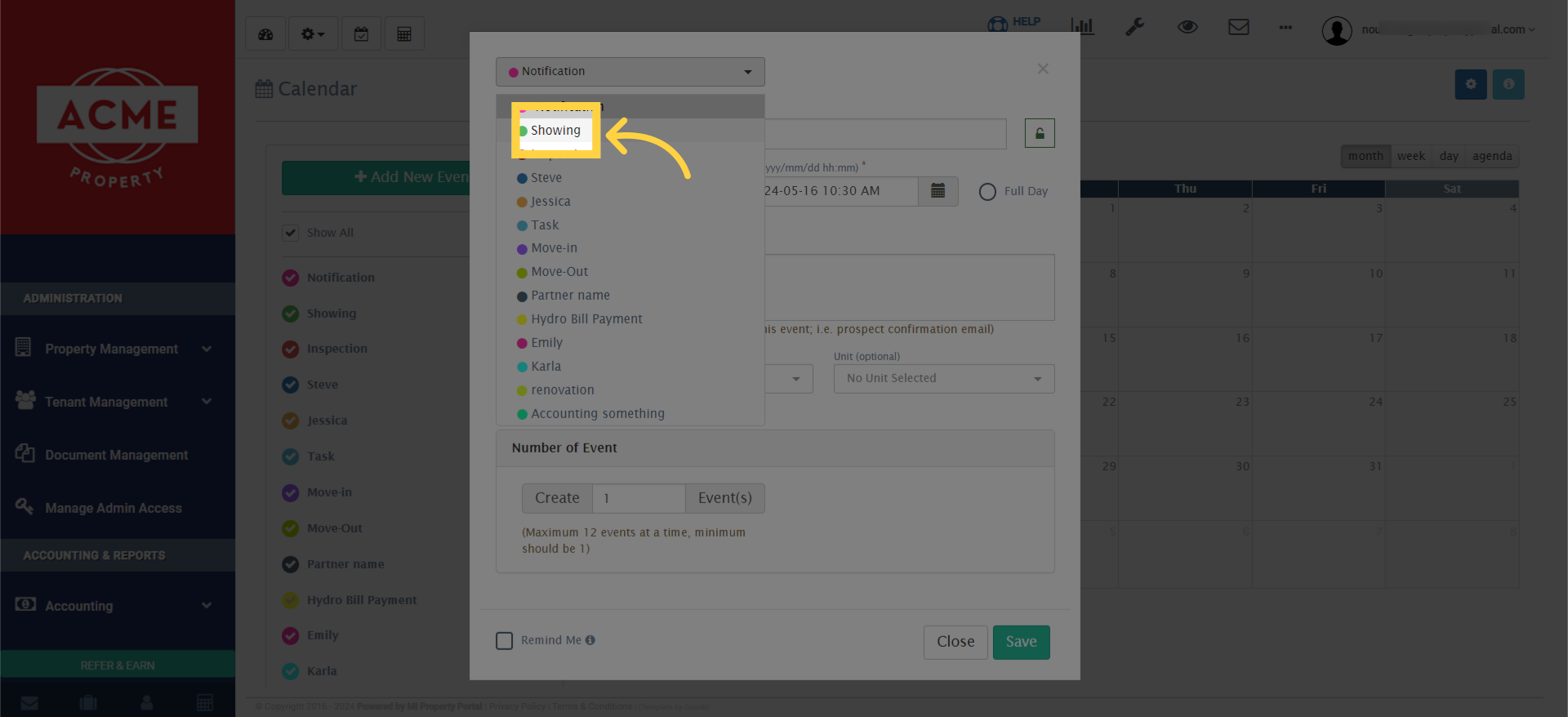Viewport: 1568px width, 717px height.
Task: Open the user account dropdown
Action: coord(1428,30)
